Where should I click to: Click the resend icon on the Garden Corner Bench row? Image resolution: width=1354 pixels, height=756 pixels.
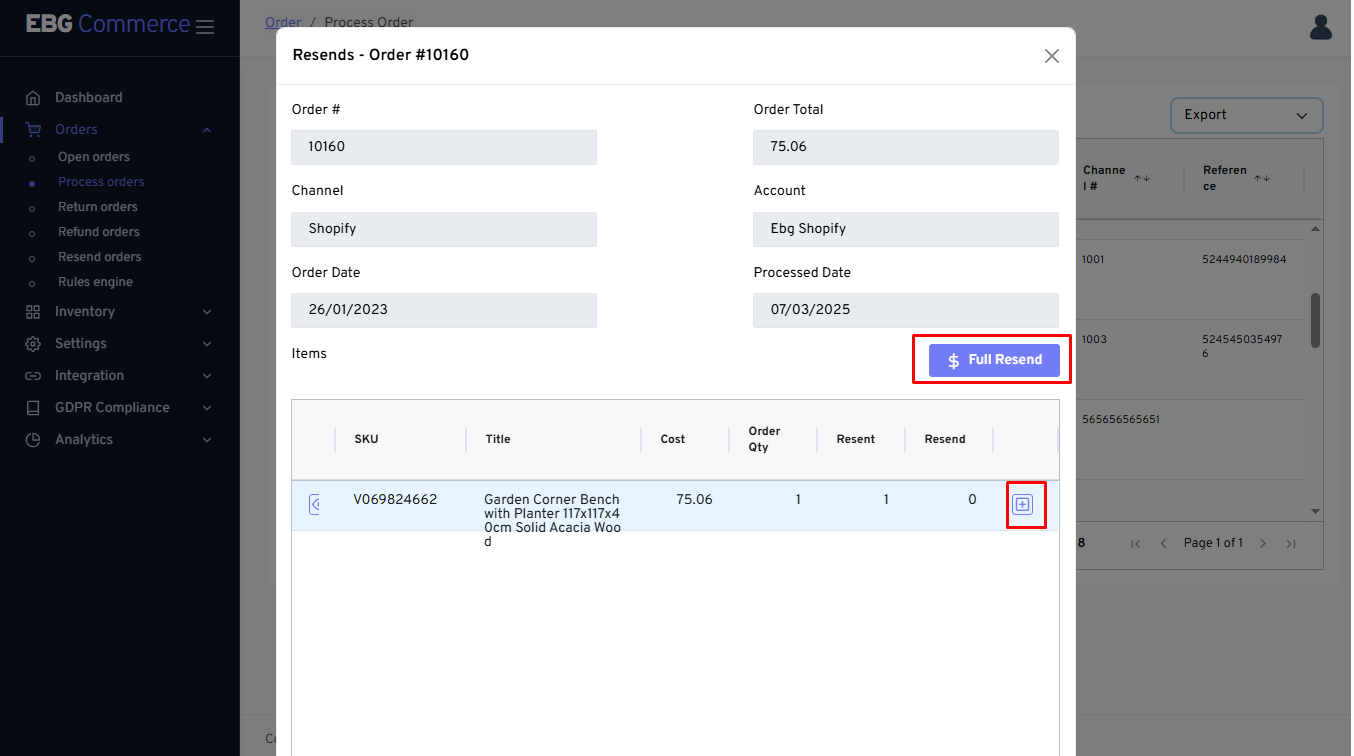pyautogui.click(x=1026, y=505)
